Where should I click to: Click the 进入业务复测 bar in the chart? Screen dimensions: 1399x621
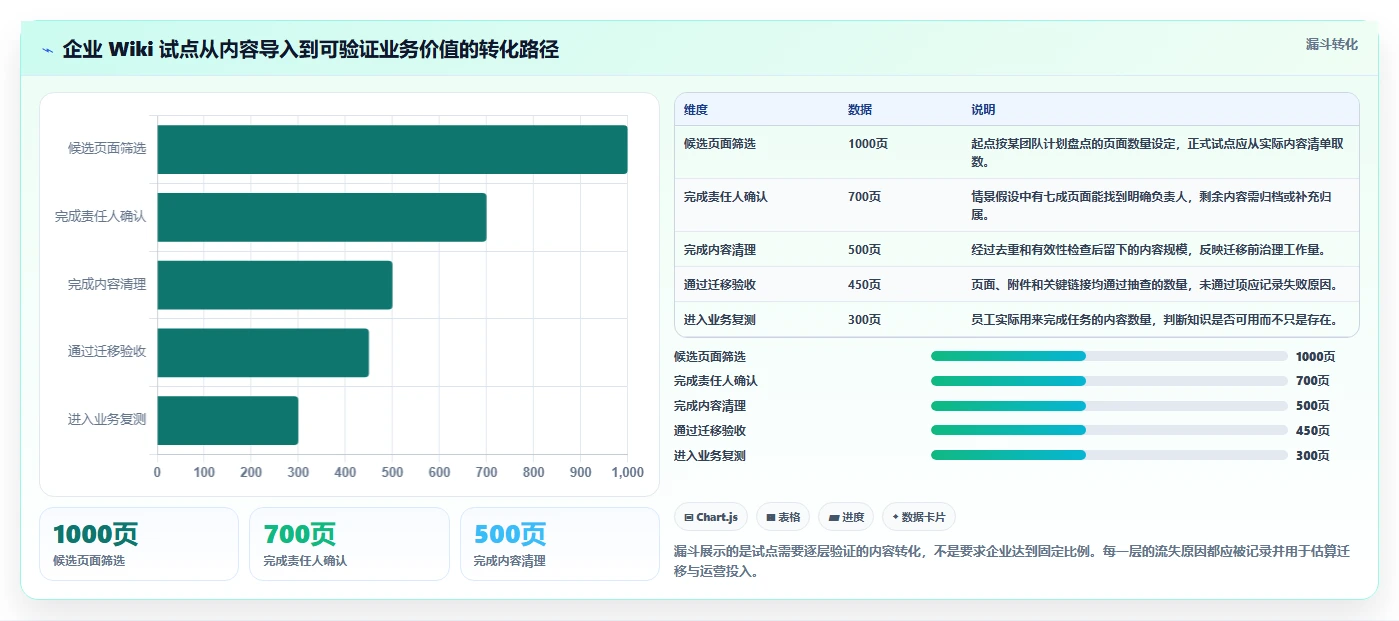[x=228, y=420]
